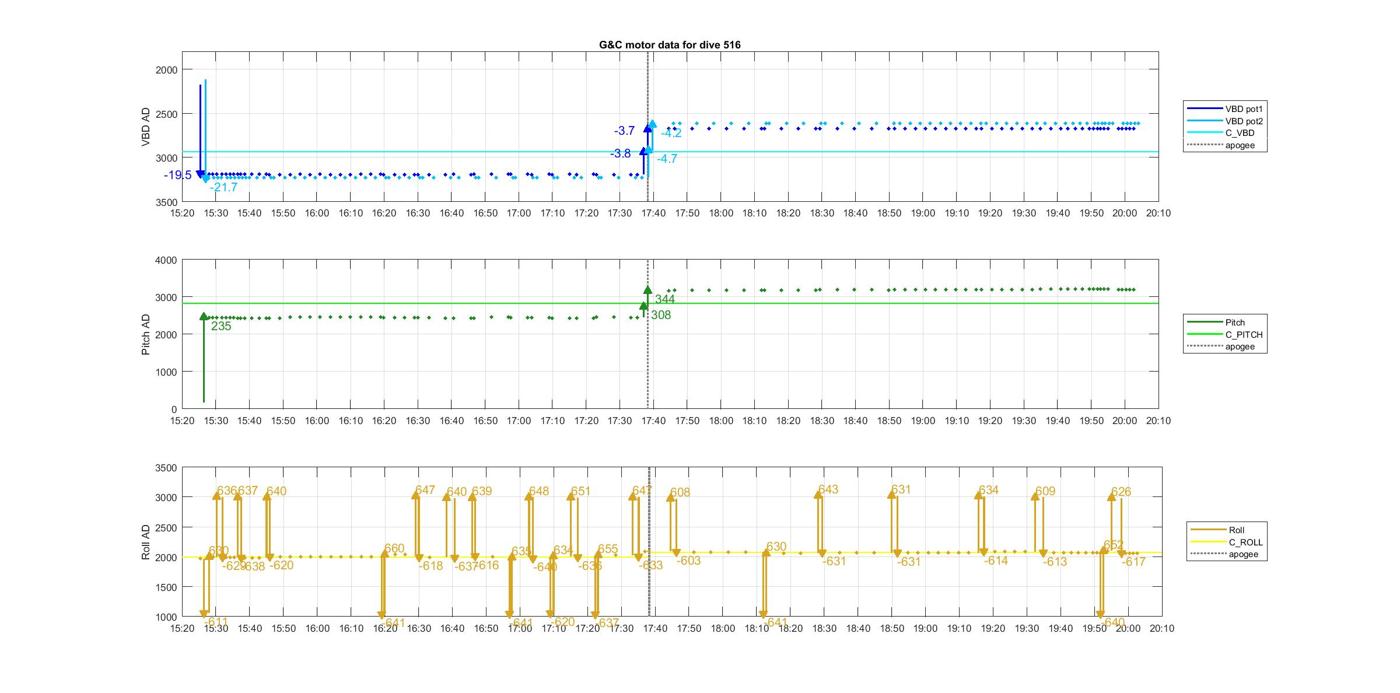Click the '626' roll data label
Screen dimensions: 1400x693
1121,492
